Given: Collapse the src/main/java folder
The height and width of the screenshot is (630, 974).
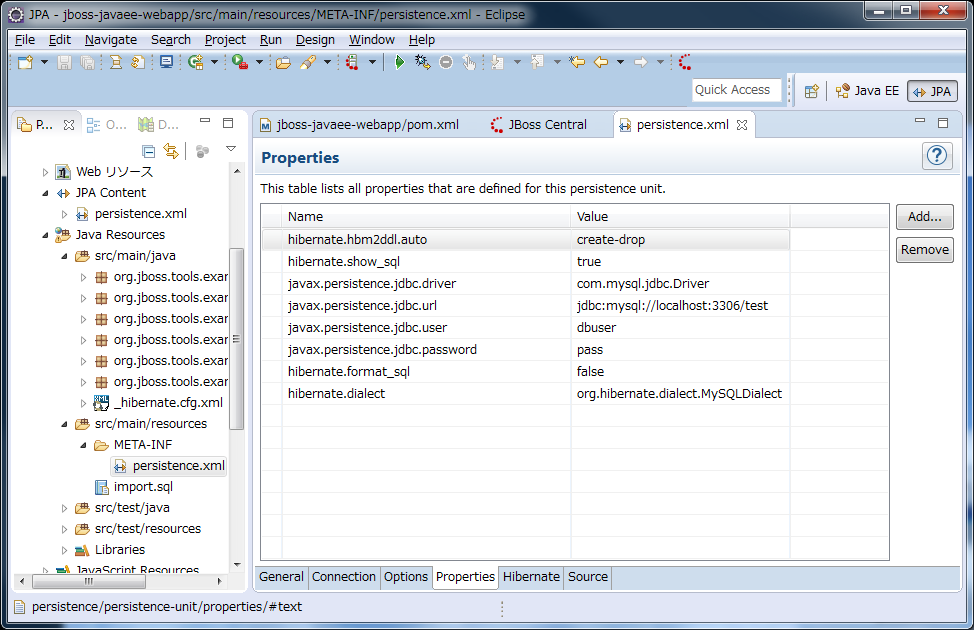Looking at the screenshot, I should tap(64, 256).
